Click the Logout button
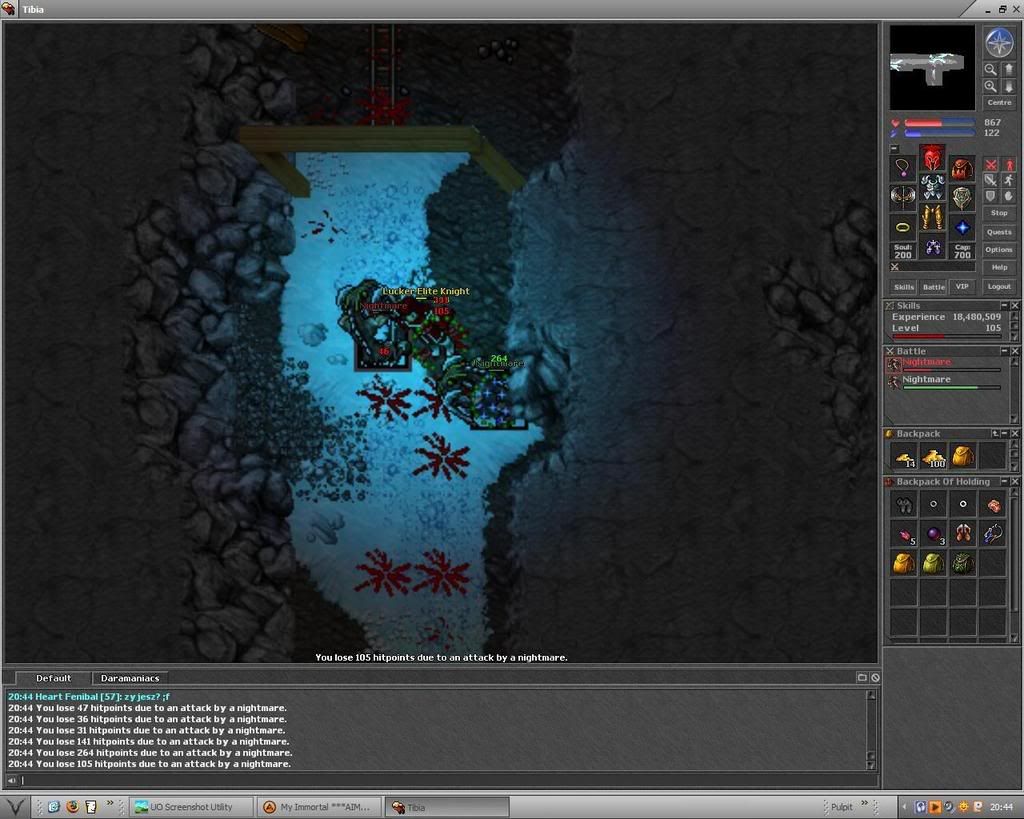 click(999, 287)
